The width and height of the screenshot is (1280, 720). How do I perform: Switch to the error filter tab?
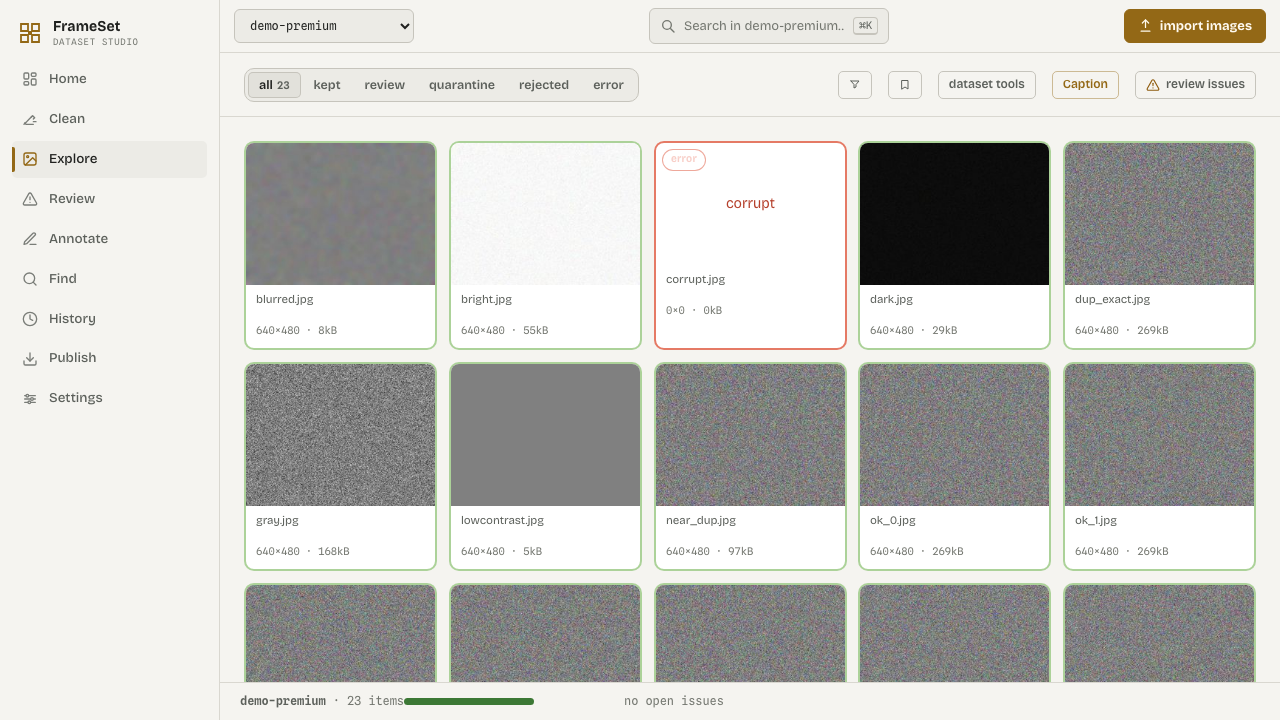pyautogui.click(x=608, y=85)
